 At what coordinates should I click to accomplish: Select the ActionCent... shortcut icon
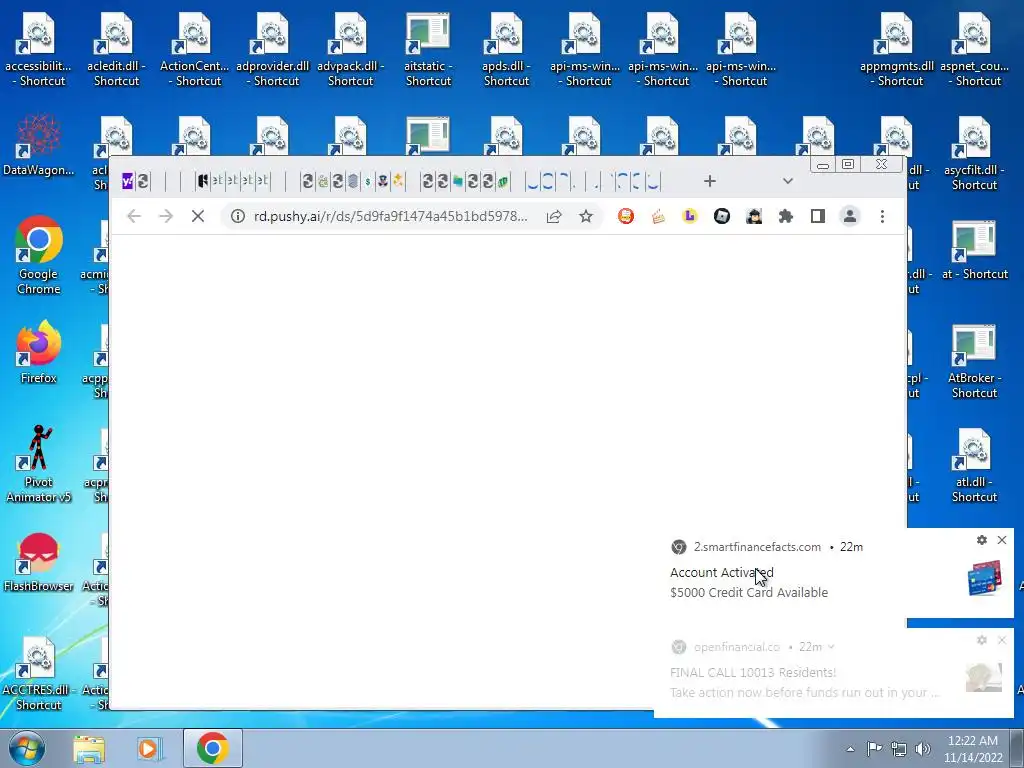pos(195,51)
